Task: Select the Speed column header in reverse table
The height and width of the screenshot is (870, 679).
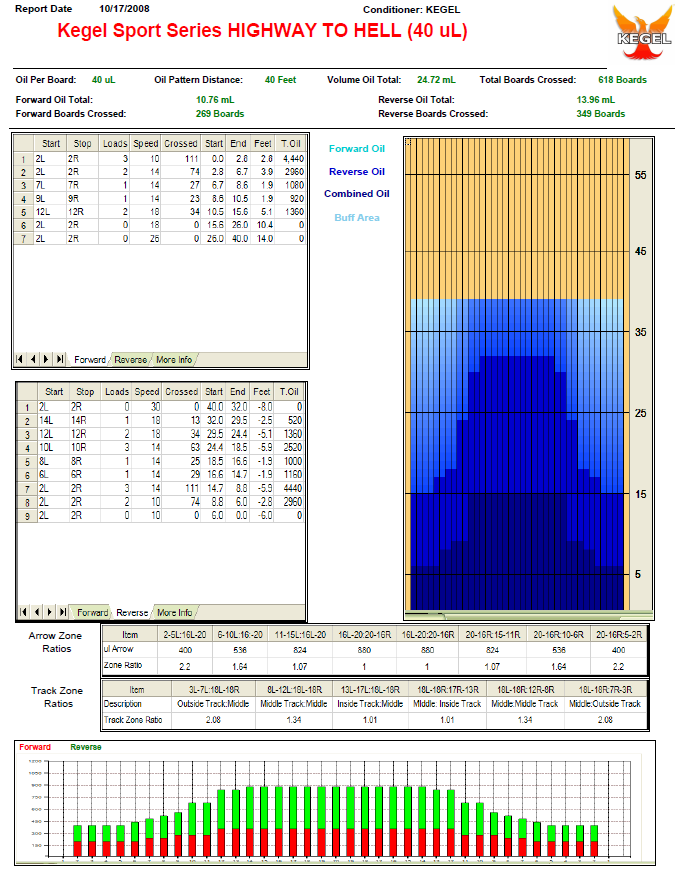Action: (x=147, y=391)
